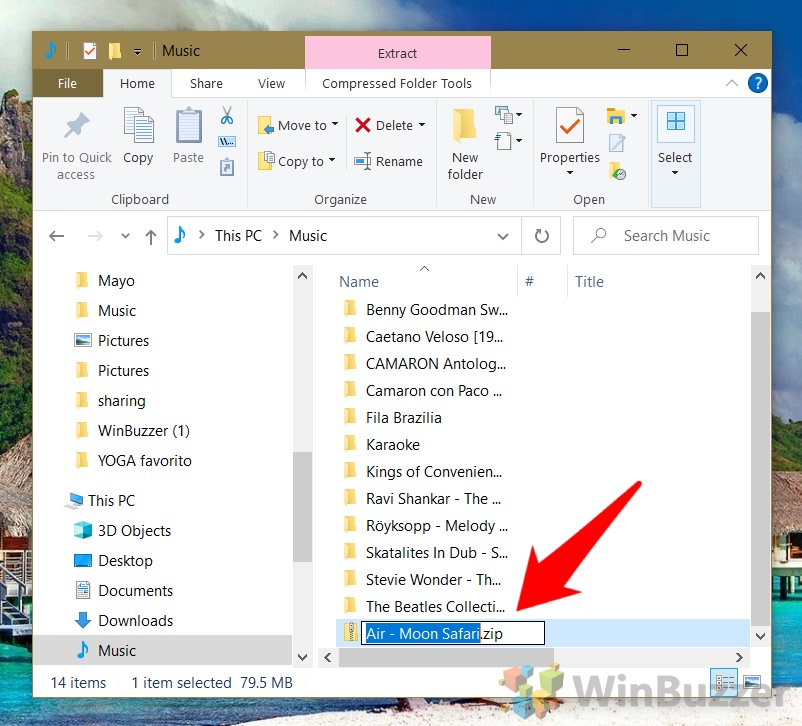Screen dimensions: 802x726
Task: Go back using the back arrow
Action: point(57,235)
